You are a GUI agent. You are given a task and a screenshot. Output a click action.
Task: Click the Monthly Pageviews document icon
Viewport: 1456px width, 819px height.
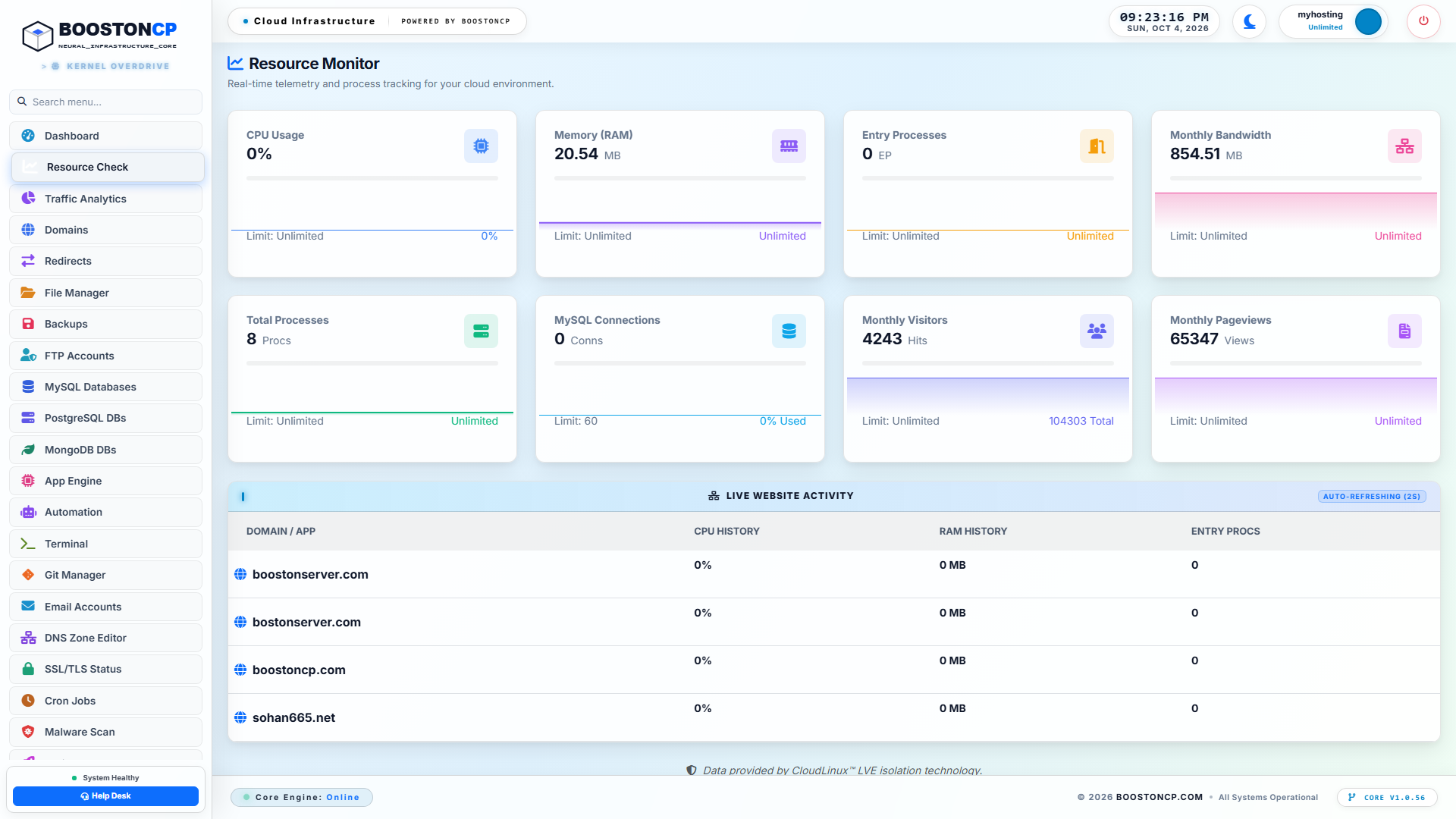tap(1404, 331)
